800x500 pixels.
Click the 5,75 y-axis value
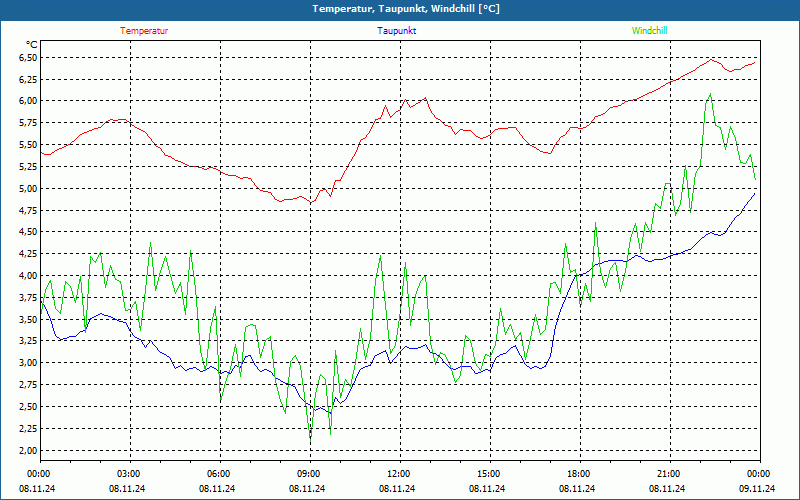point(28,123)
